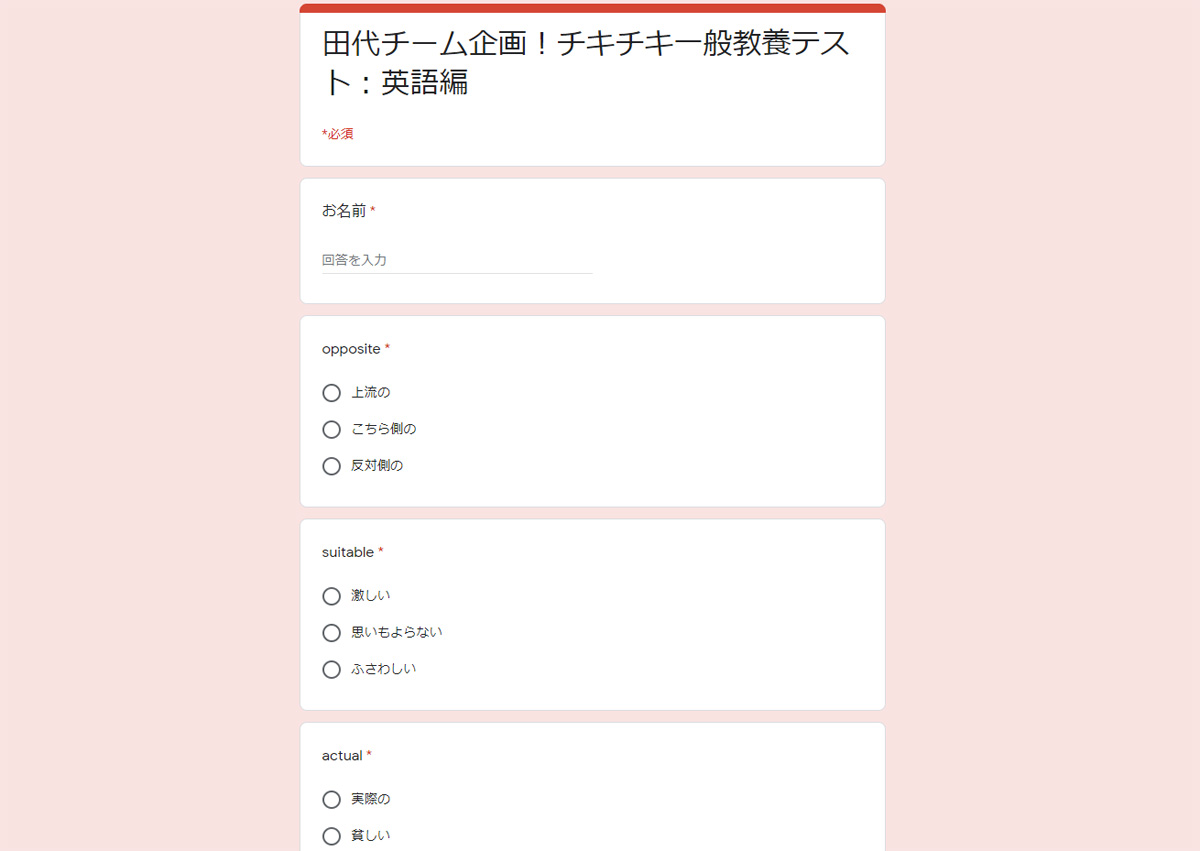Click the form title heading 田代チーム企画
This screenshot has width=1200, height=851.
pyautogui.click(x=586, y=63)
